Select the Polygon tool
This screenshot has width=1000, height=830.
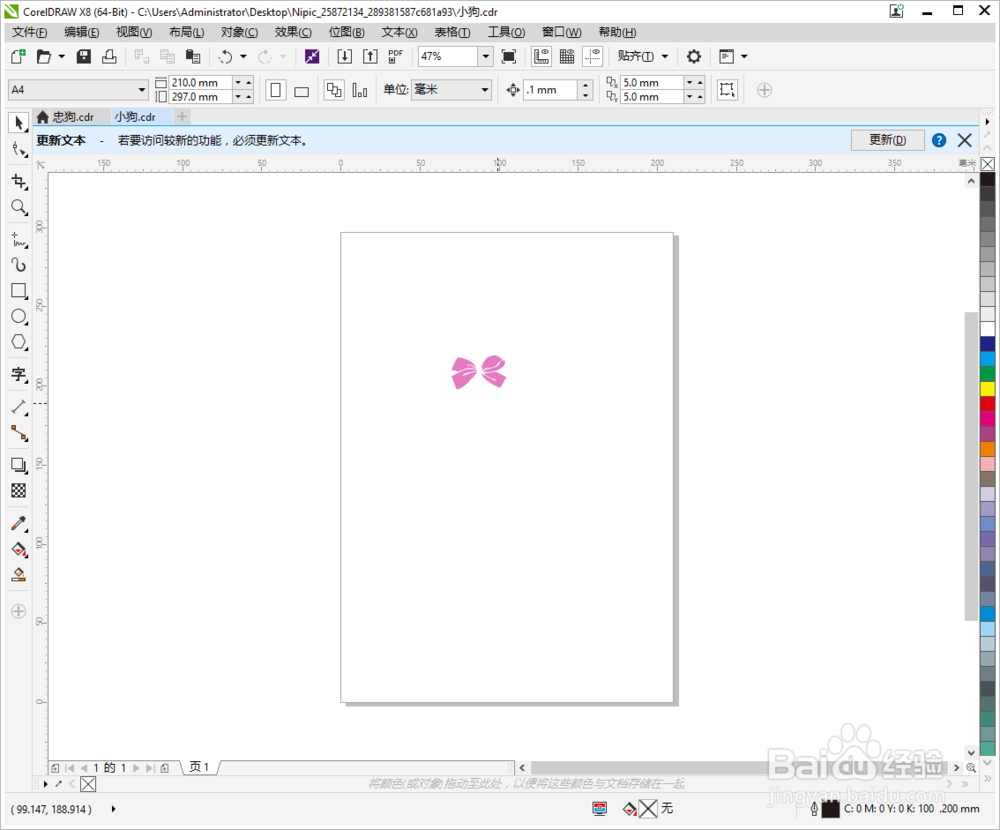pyautogui.click(x=18, y=342)
